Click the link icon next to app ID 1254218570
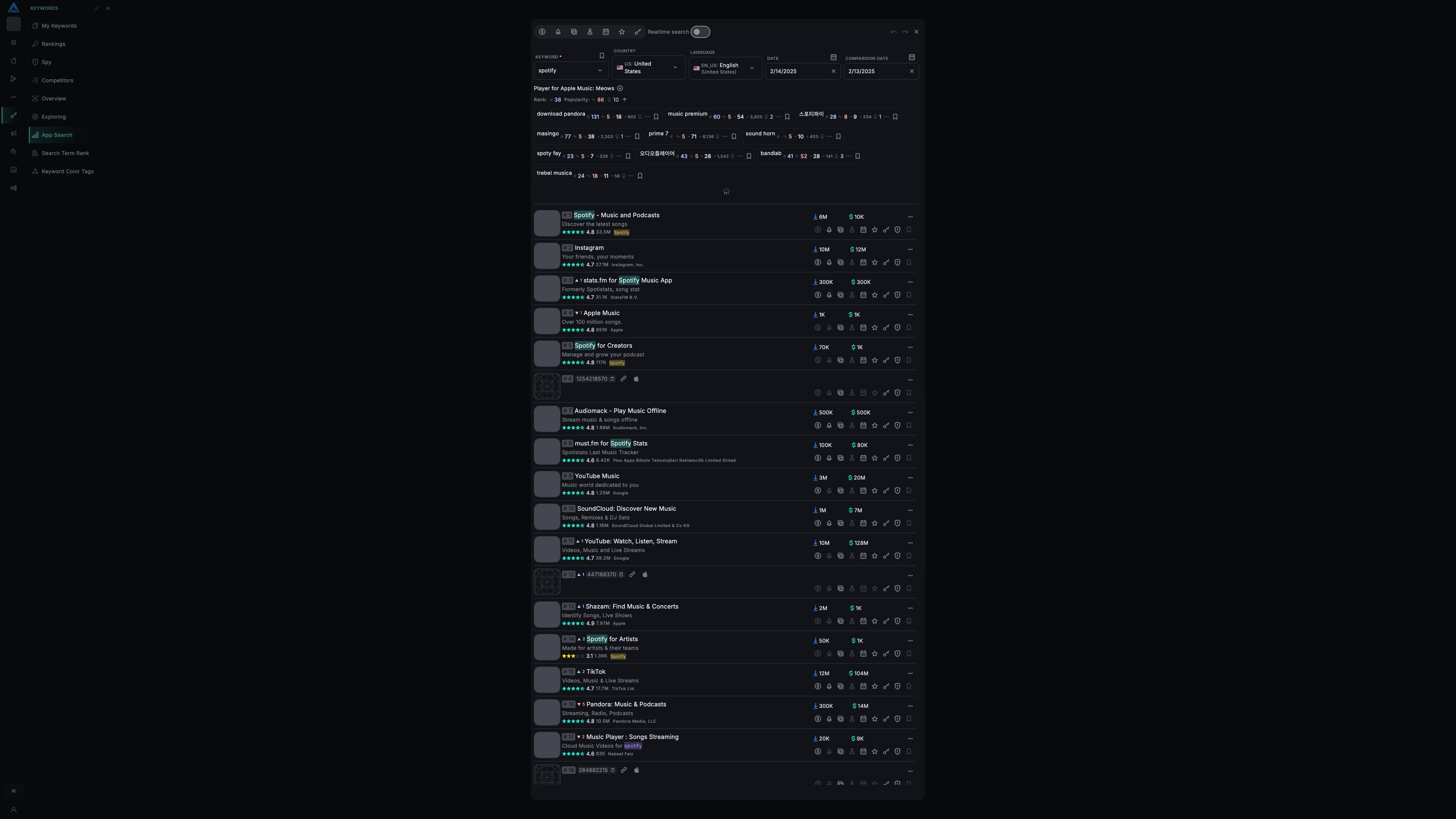Viewport: 1456px width, 819px height. tap(623, 379)
